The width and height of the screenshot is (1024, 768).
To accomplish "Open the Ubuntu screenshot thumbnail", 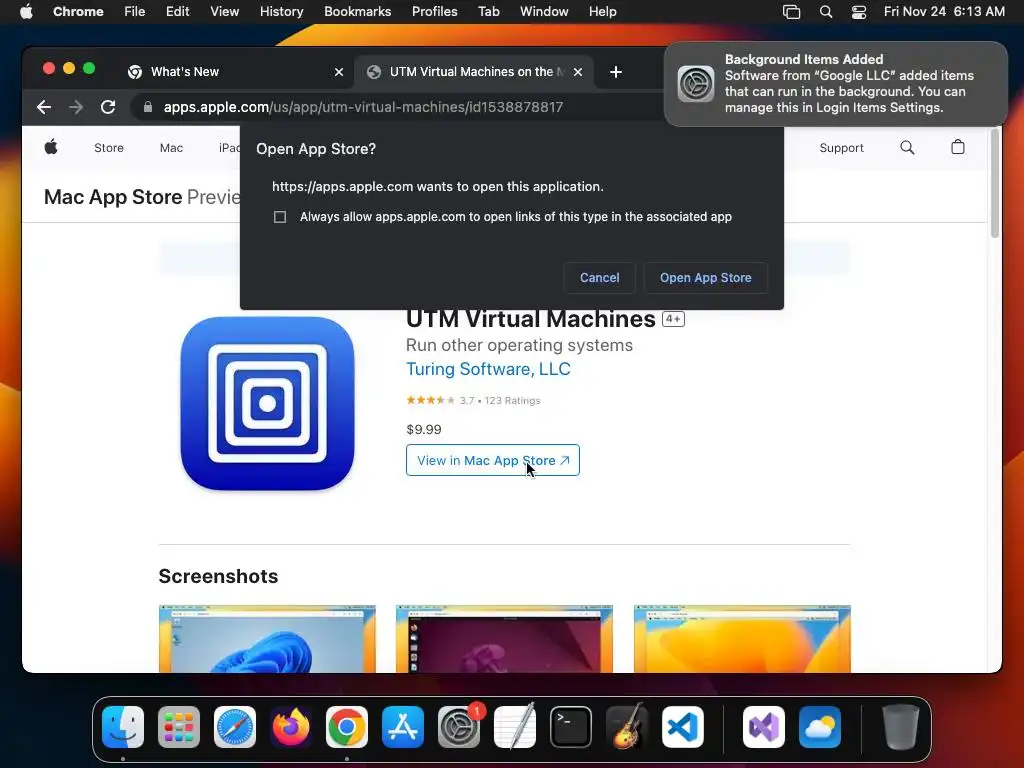I will pyautogui.click(x=504, y=639).
